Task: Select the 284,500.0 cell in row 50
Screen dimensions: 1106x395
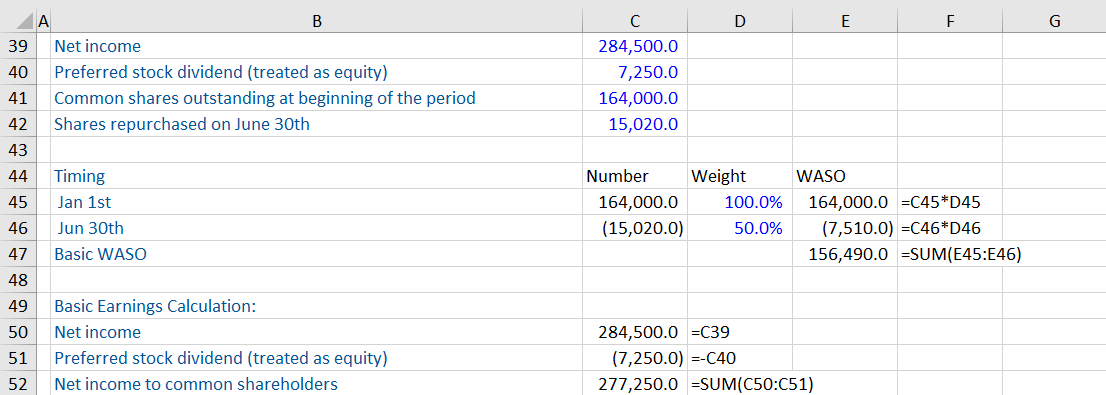Action: [x=635, y=332]
